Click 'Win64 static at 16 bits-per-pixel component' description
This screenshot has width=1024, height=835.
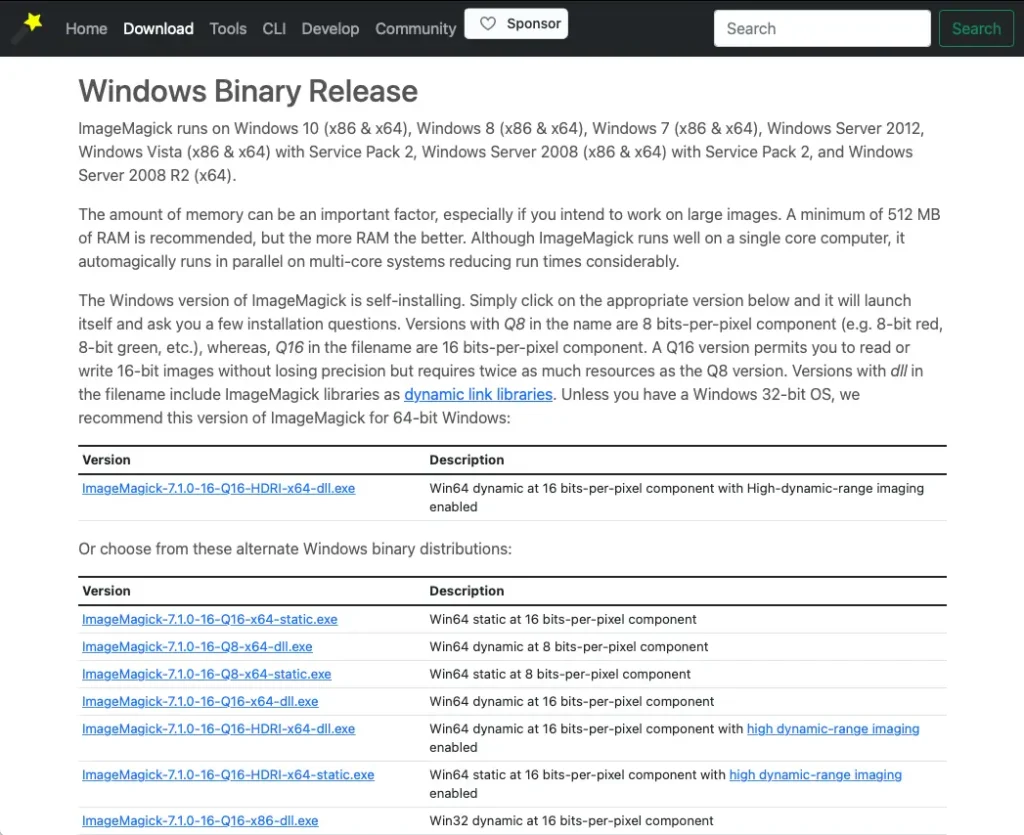(562, 619)
